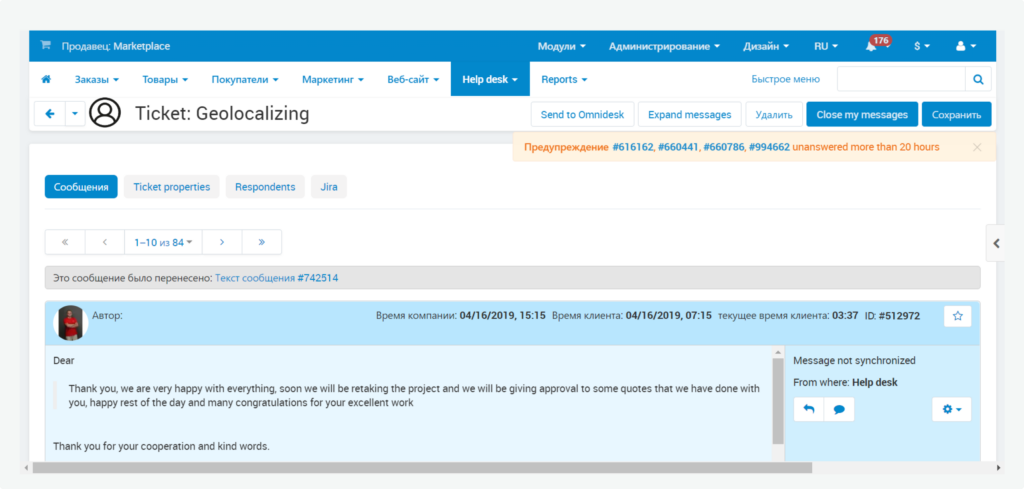
Task: Expand the 1–10 из 84 pagination dropdown
Action: (163, 242)
